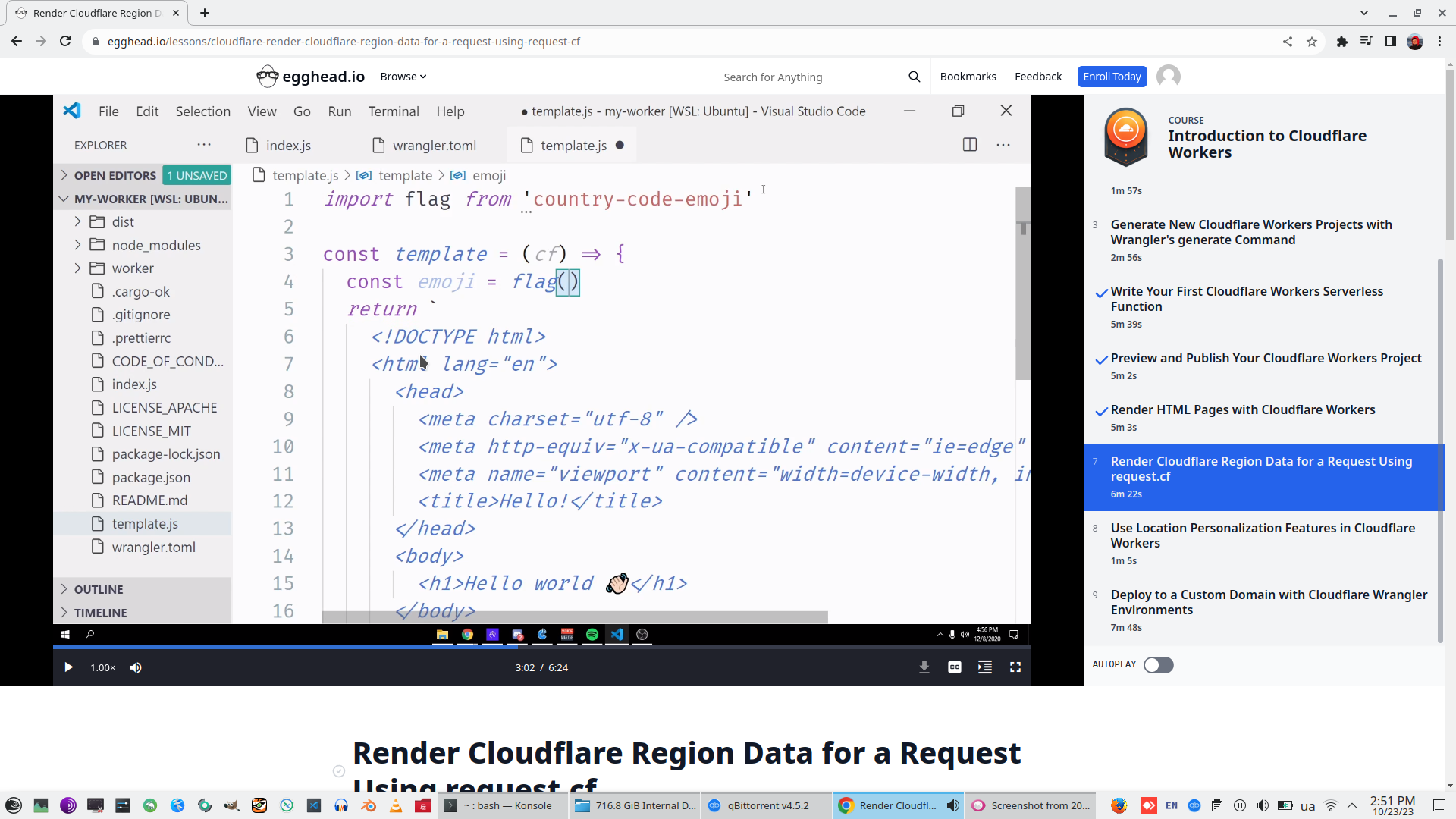Open 'Use Location Personalization Features' lesson
This screenshot has width=1456, height=819.
pyautogui.click(x=1263, y=535)
